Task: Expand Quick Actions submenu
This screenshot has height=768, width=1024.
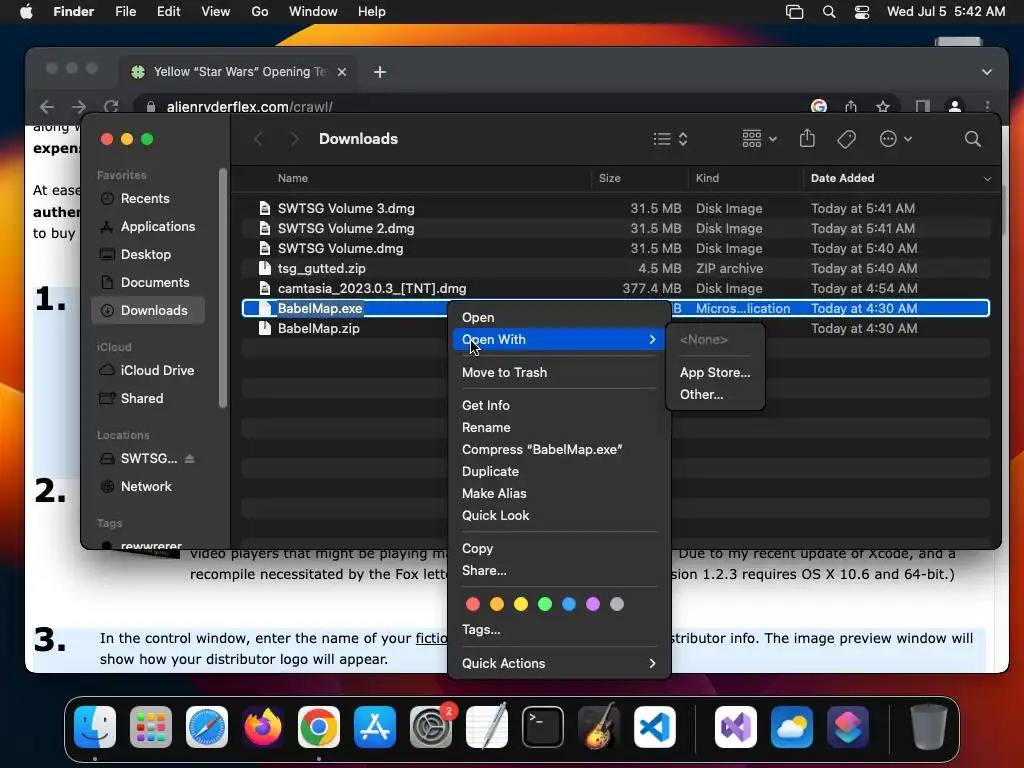Action: click(559, 663)
